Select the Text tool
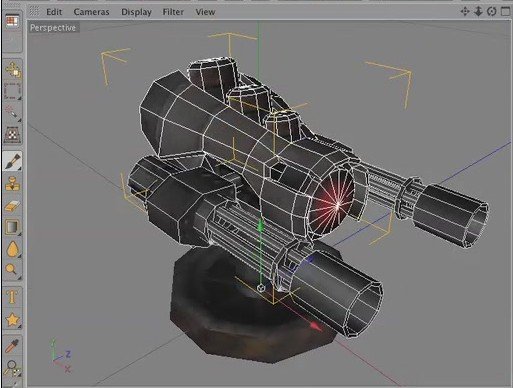This screenshot has height=388, width=513. click(x=12, y=296)
